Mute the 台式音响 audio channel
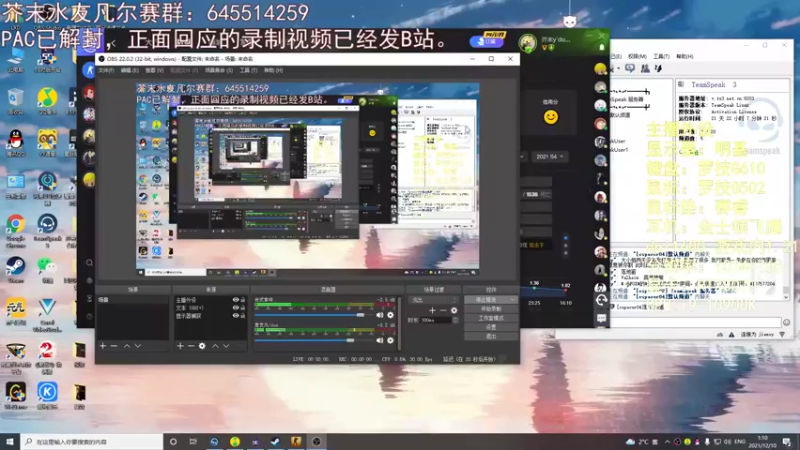Image resolution: width=800 pixels, height=450 pixels. 380,315
